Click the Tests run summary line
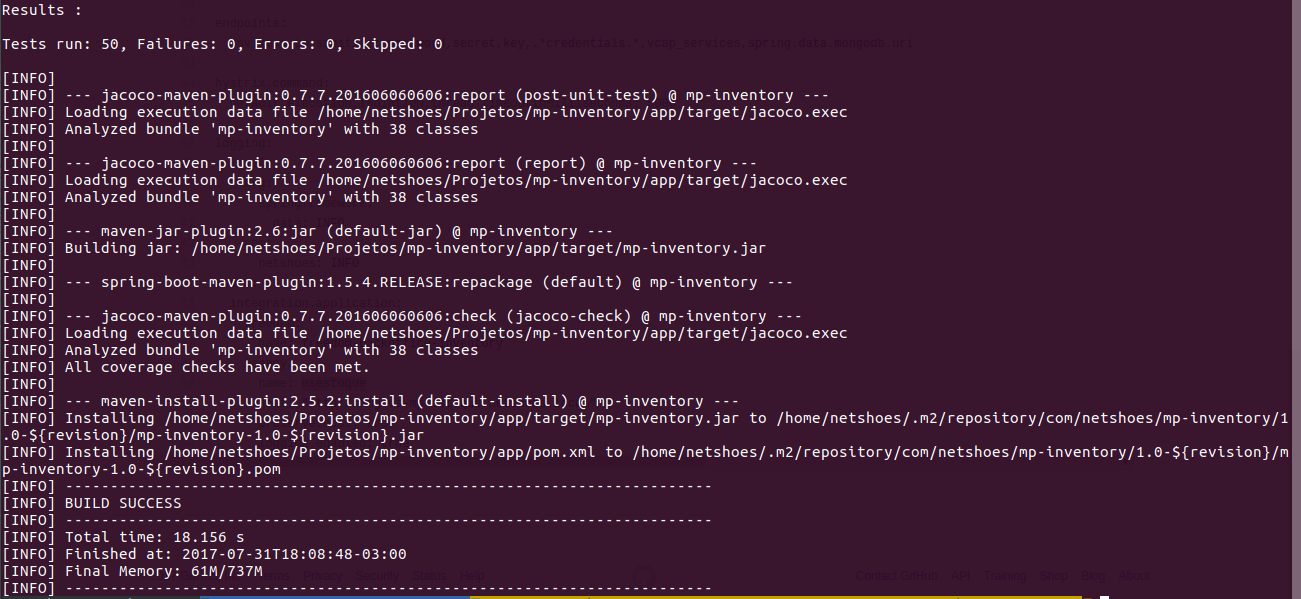Screen dimensions: 1301x599 (222, 44)
